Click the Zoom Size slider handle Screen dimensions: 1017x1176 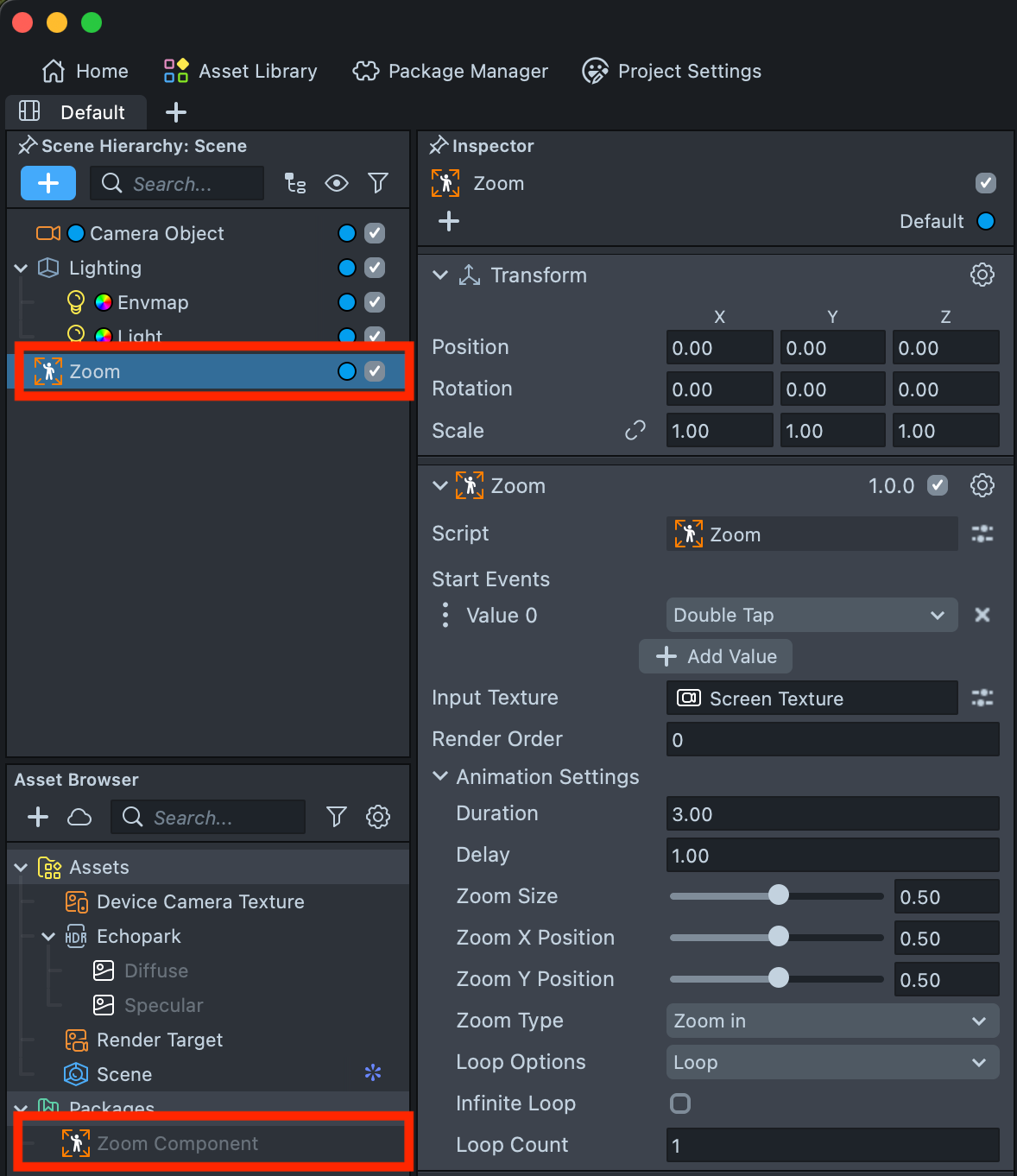pos(778,895)
